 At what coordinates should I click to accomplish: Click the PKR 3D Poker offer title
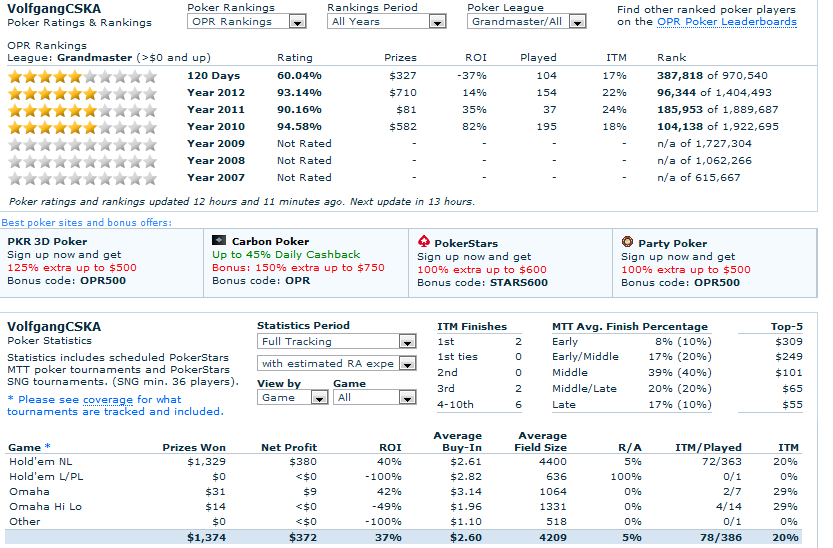47,242
